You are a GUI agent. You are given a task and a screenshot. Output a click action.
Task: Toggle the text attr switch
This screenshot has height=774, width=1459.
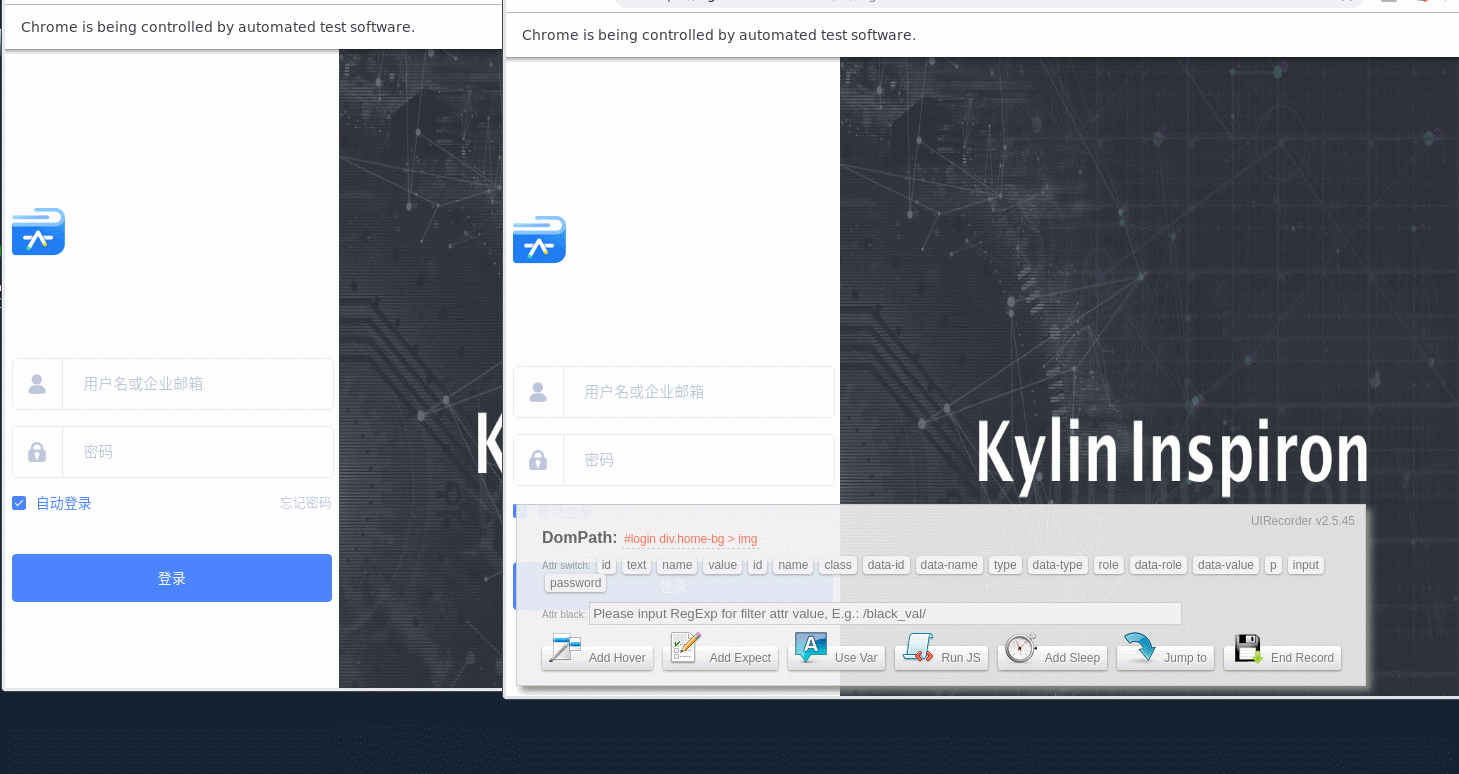(x=637, y=565)
